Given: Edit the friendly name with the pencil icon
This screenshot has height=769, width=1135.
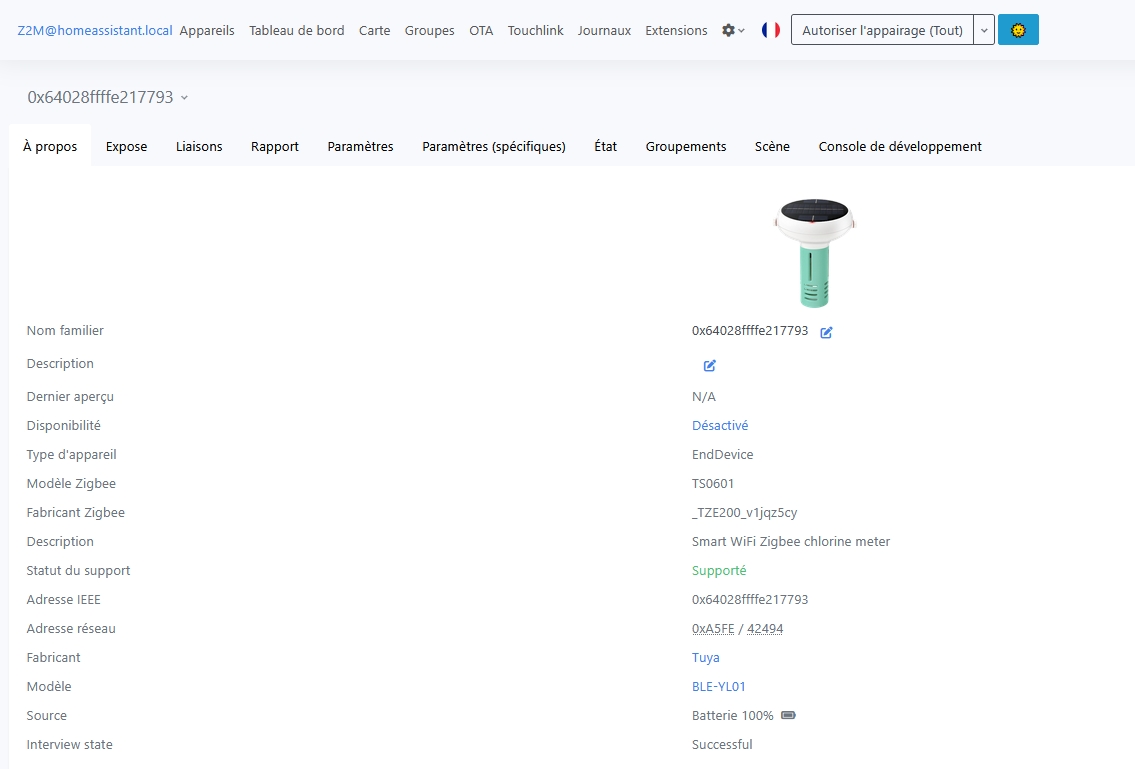Looking at the screenshot, I should click(826, 332).
